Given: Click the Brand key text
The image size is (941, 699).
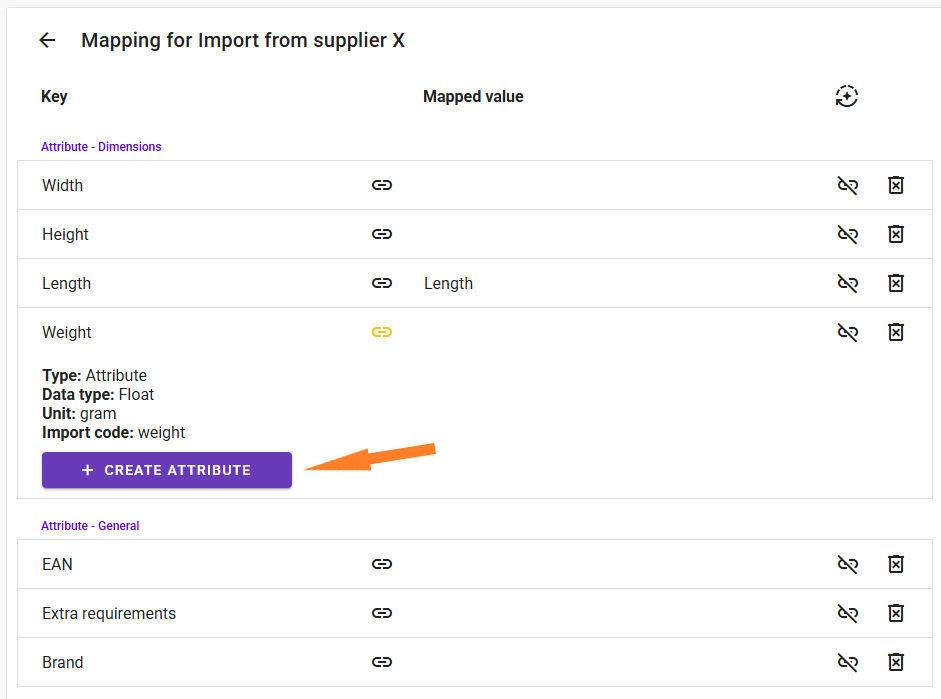Looking at the screenshot, I should tap(62, 662).
